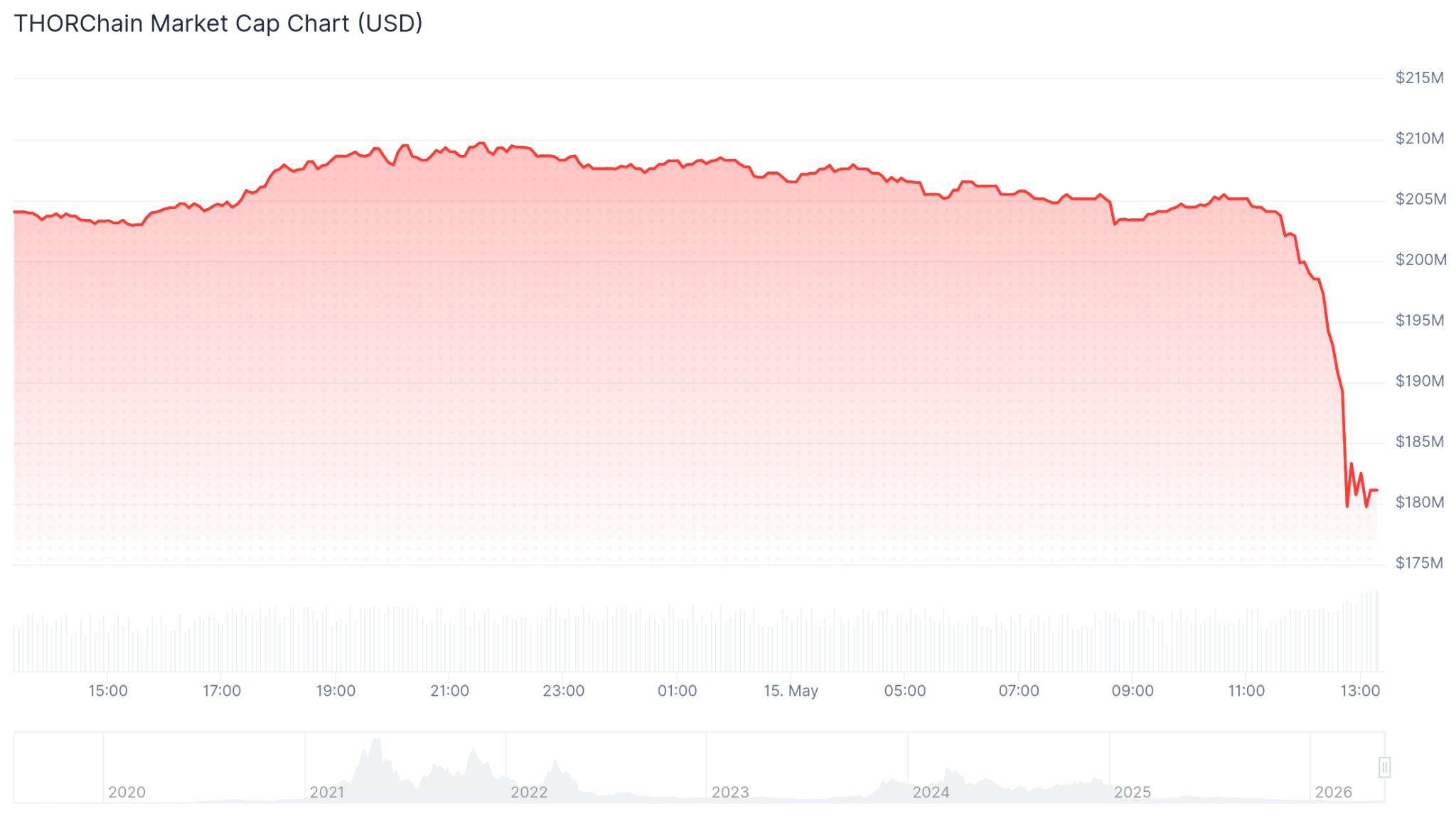
Task: Click the 15:00 time axis label
Action: click(108, 691)
